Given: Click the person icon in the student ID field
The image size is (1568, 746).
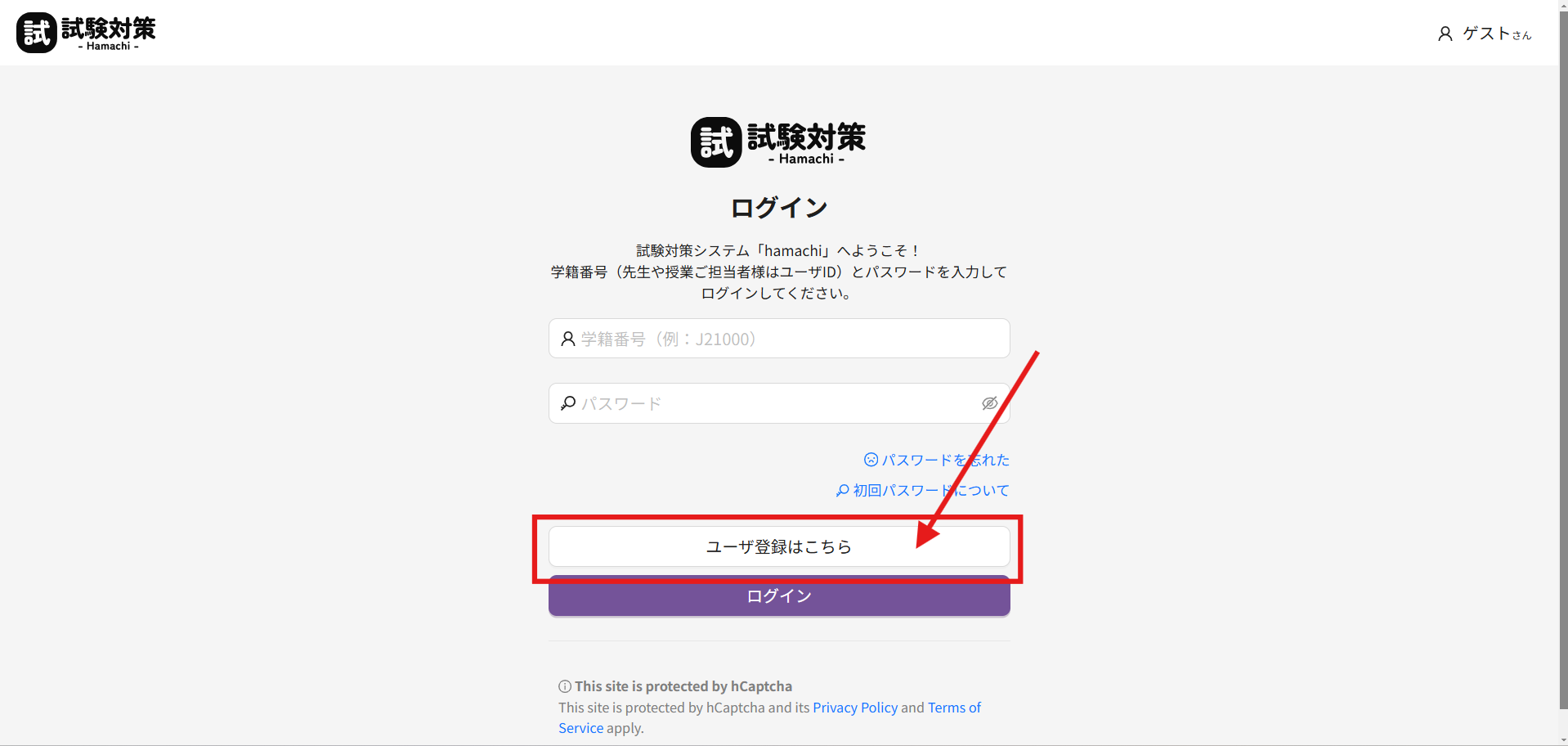Looking at the screenshot, I should 567,339.
